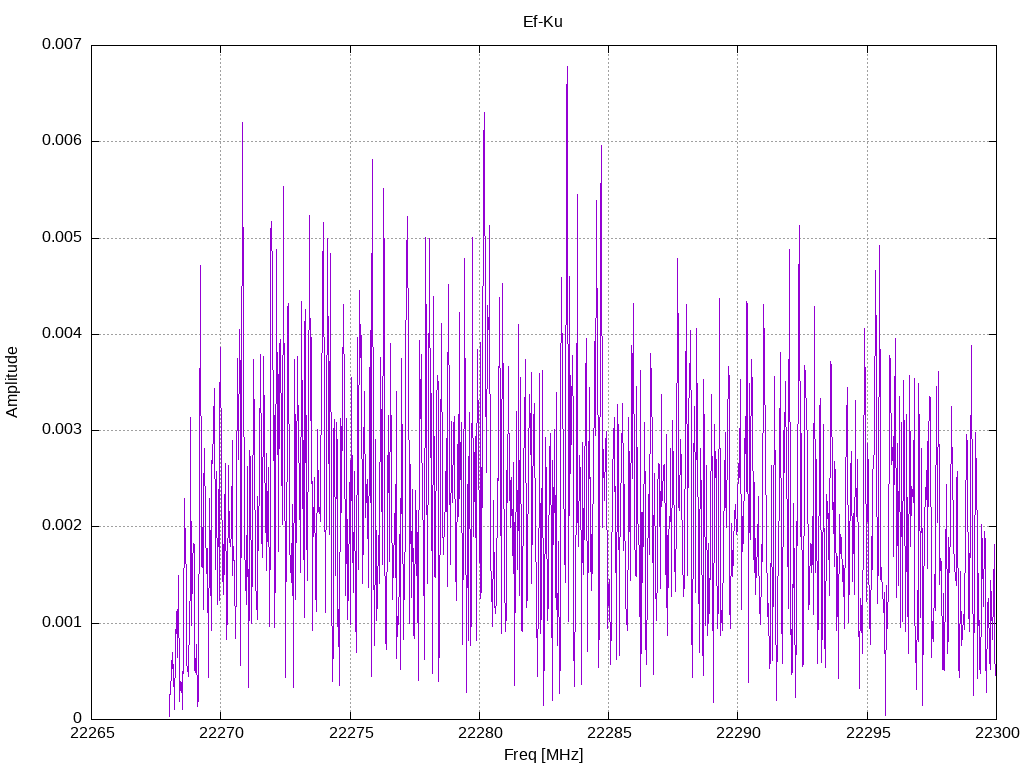Click the 0.006 y-axis tick label
The image size is (1024, 768).
pos(62,141)
